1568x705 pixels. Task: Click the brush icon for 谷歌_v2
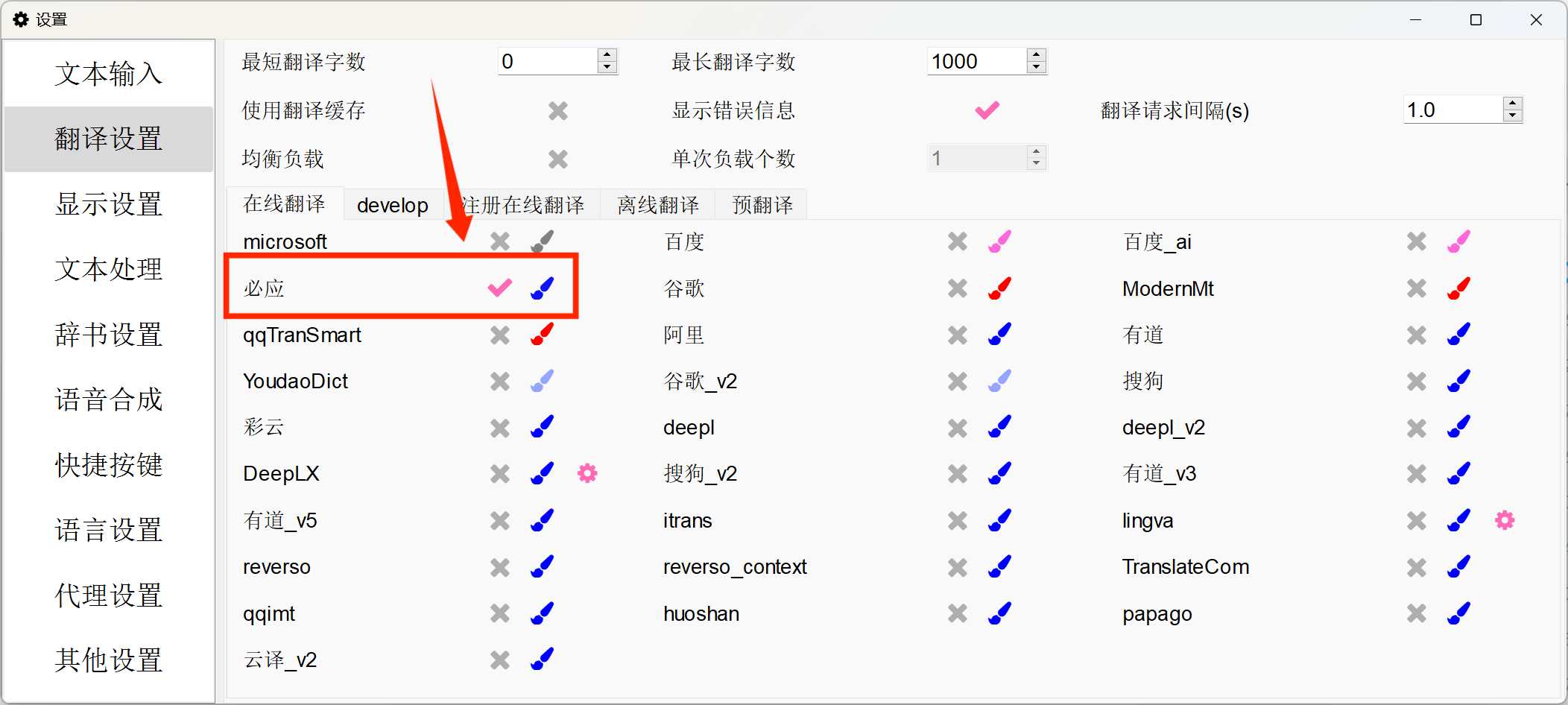click(x=1000, y=381)
